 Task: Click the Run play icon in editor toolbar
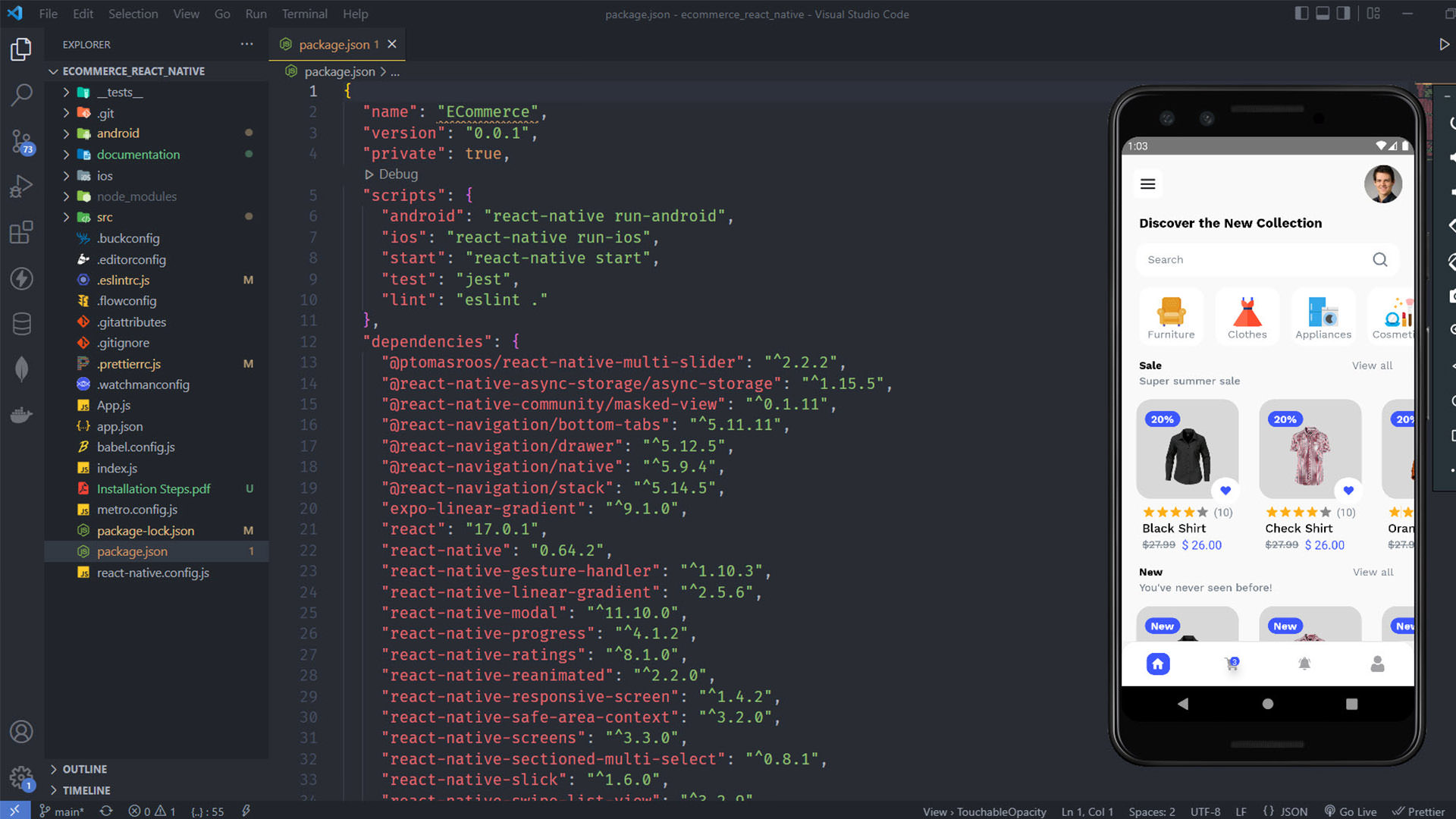tap(1444, 44)
